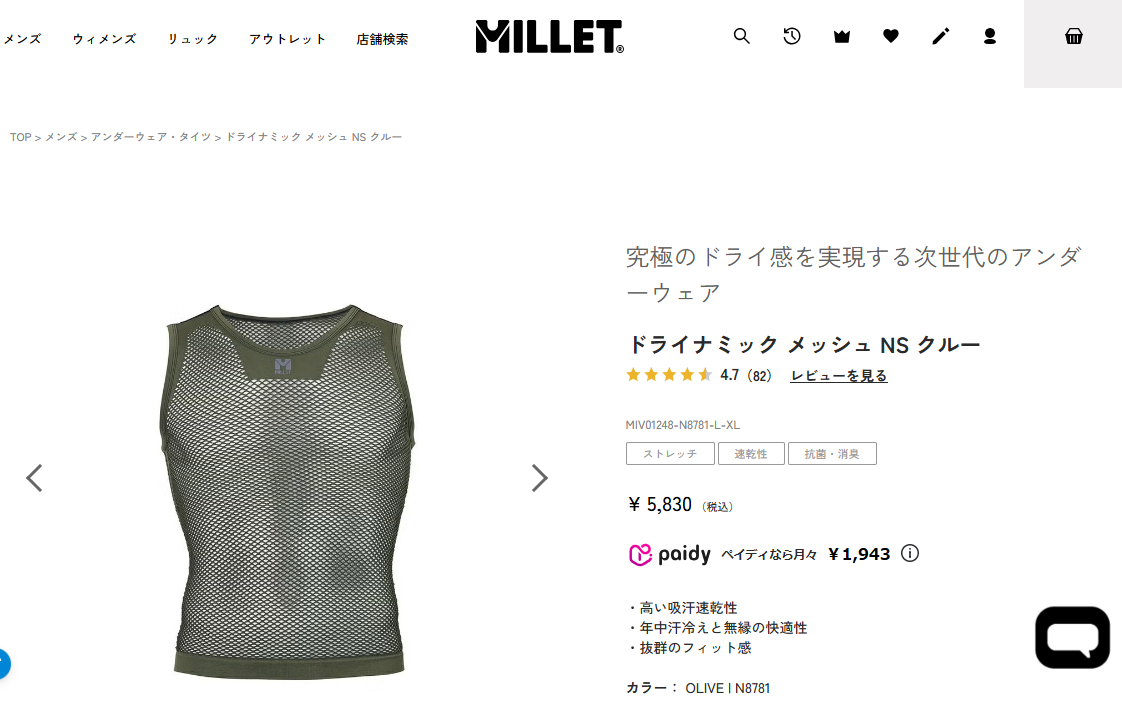
Task: Show next product image arrow
Action: (540, 478)
